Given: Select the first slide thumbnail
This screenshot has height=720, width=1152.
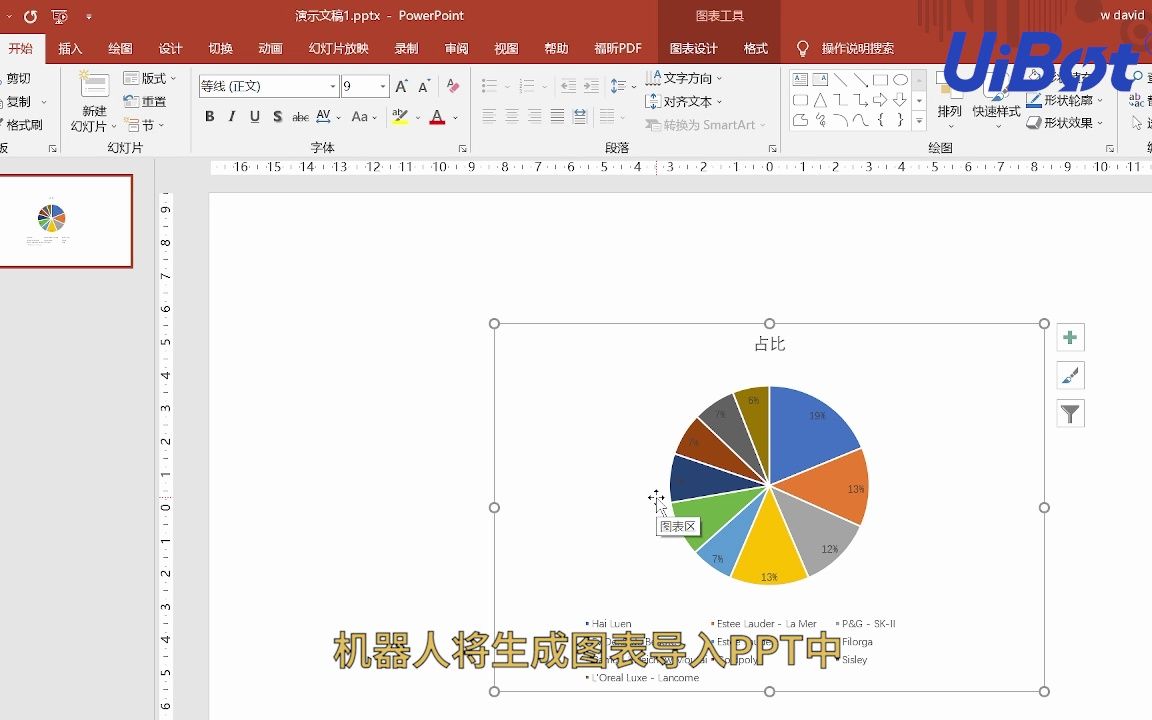Looking at the screenshot, I should point(66,221).
